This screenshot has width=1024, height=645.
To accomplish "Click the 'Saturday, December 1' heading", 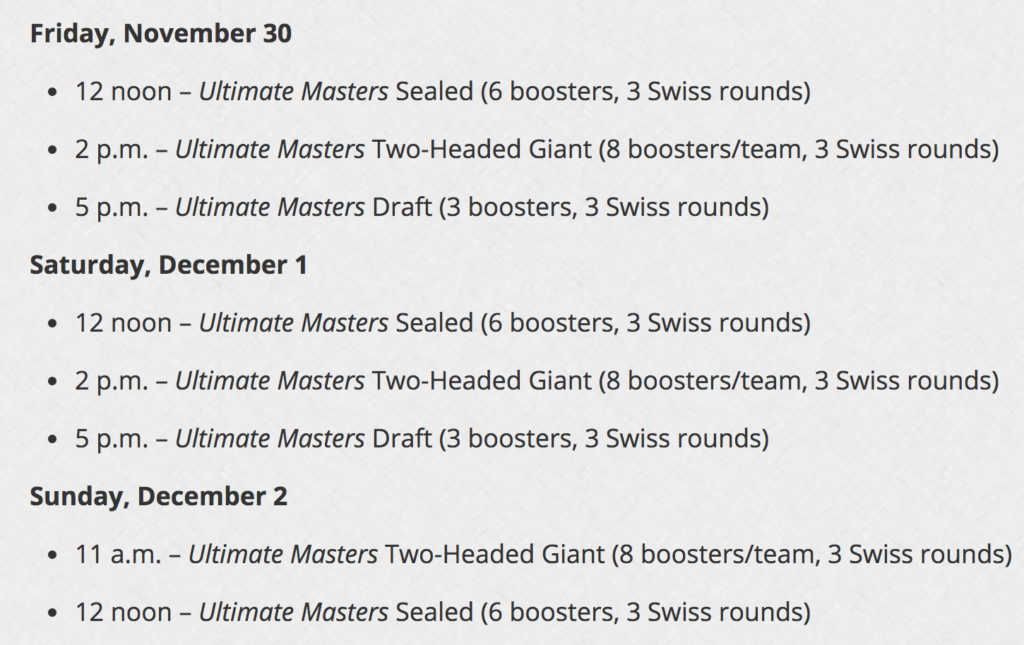I will point(168,265).
